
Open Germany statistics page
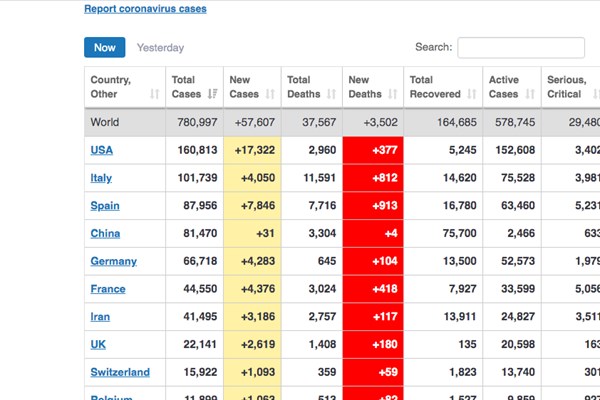pos(113,261)
